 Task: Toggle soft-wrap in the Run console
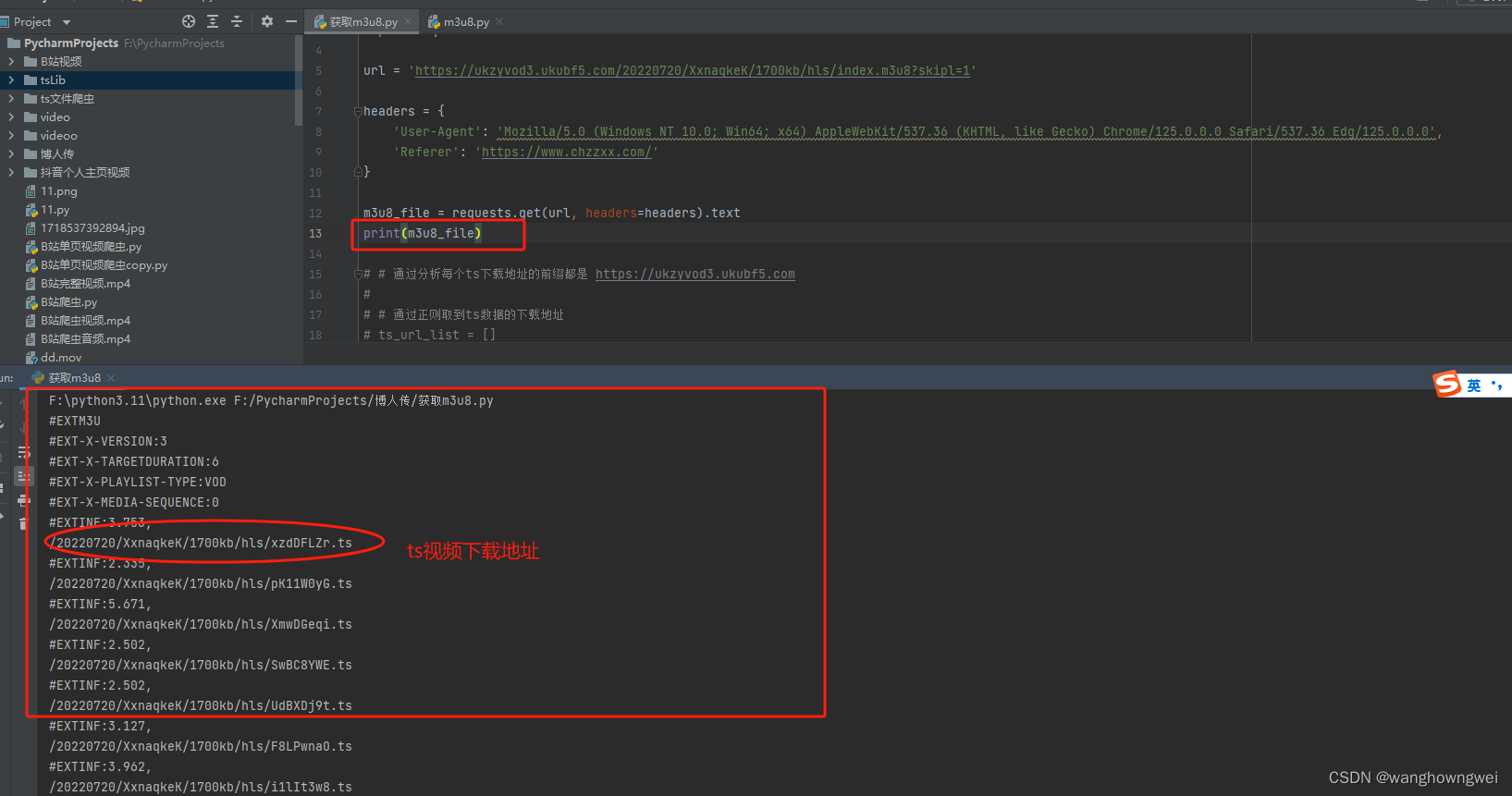click(24, 452)
